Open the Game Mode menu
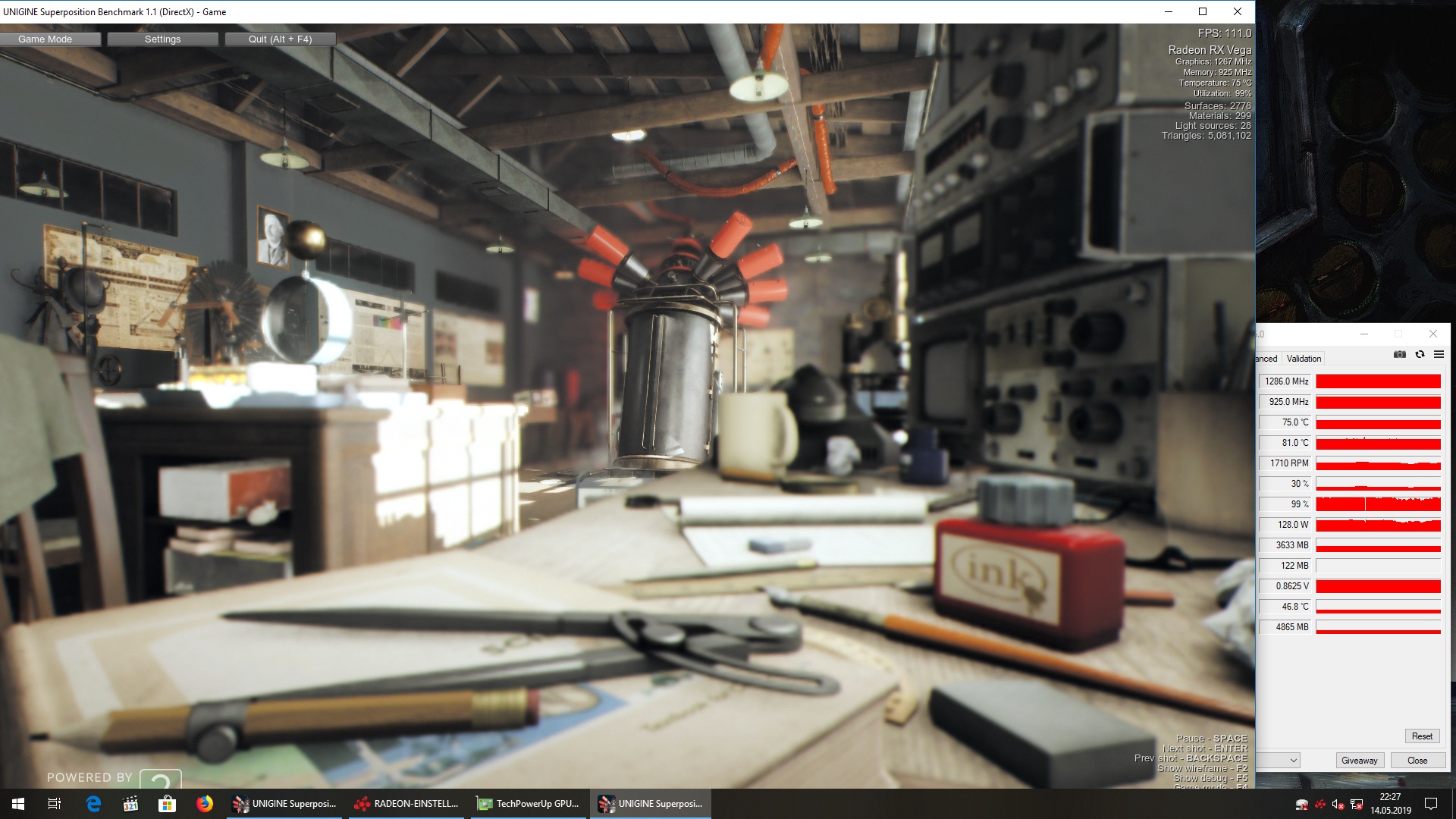The height and width of the screenshot is (819, 1456). [45, 39]
